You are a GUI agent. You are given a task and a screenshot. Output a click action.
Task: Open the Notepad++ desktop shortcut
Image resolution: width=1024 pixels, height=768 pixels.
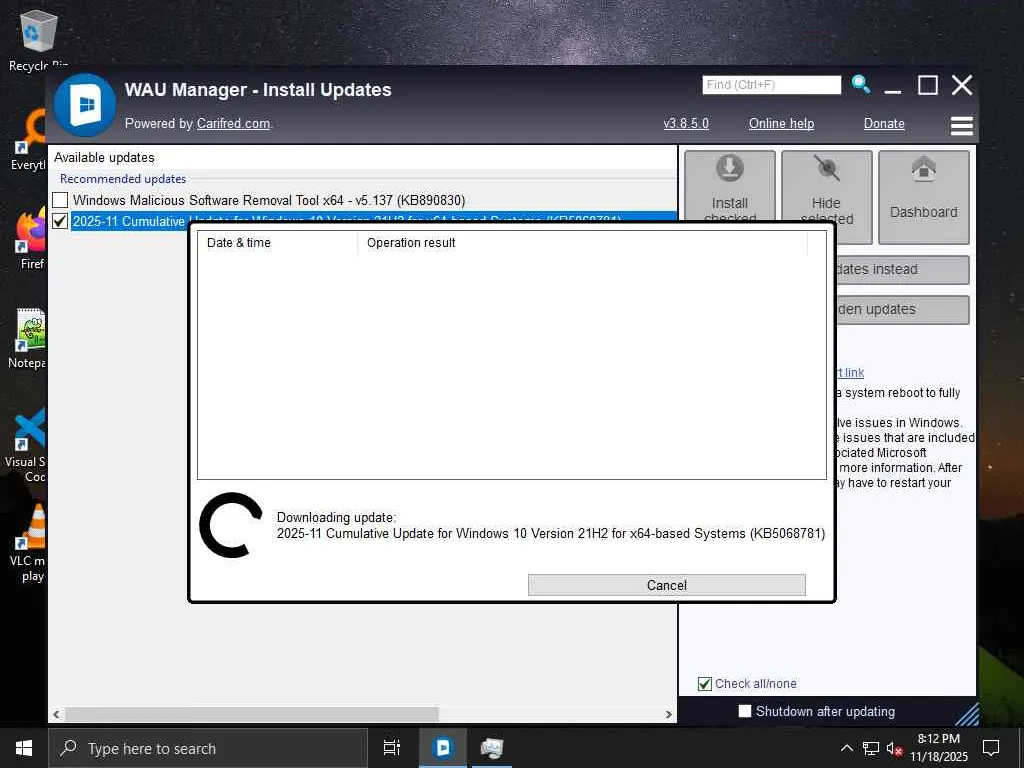point(27,338)
